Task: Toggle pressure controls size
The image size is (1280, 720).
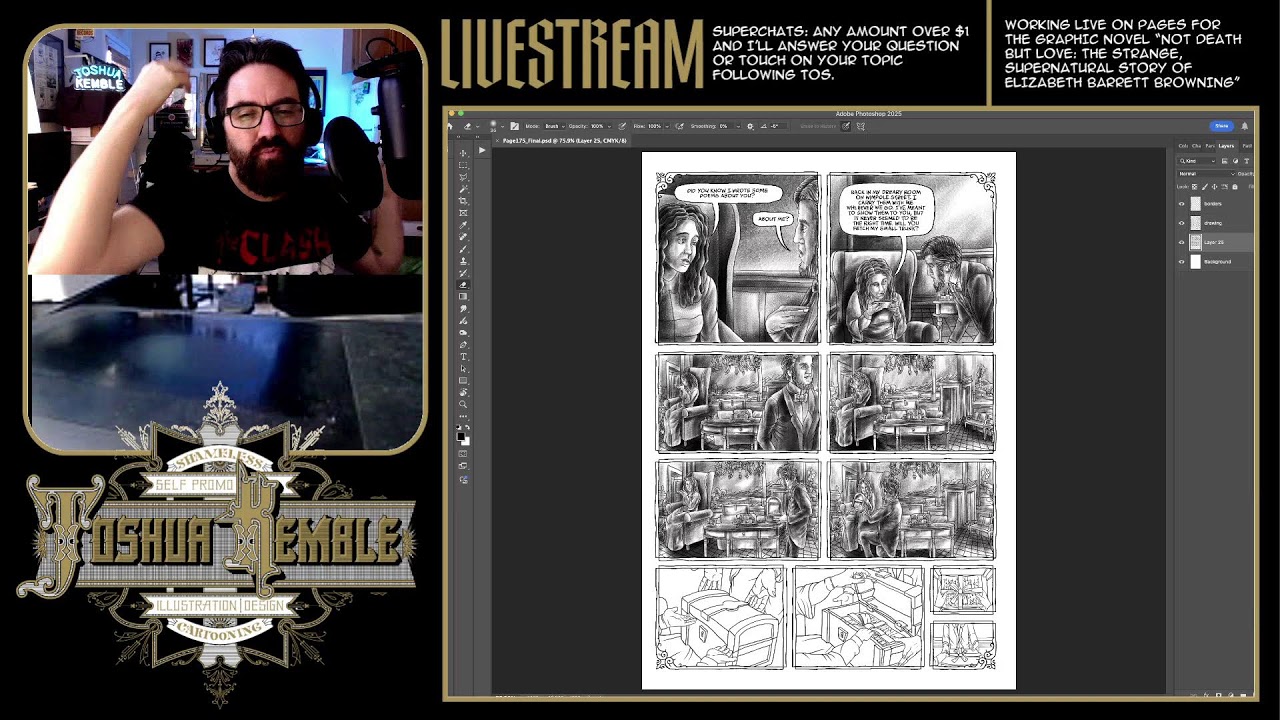Action: [845, 126]
